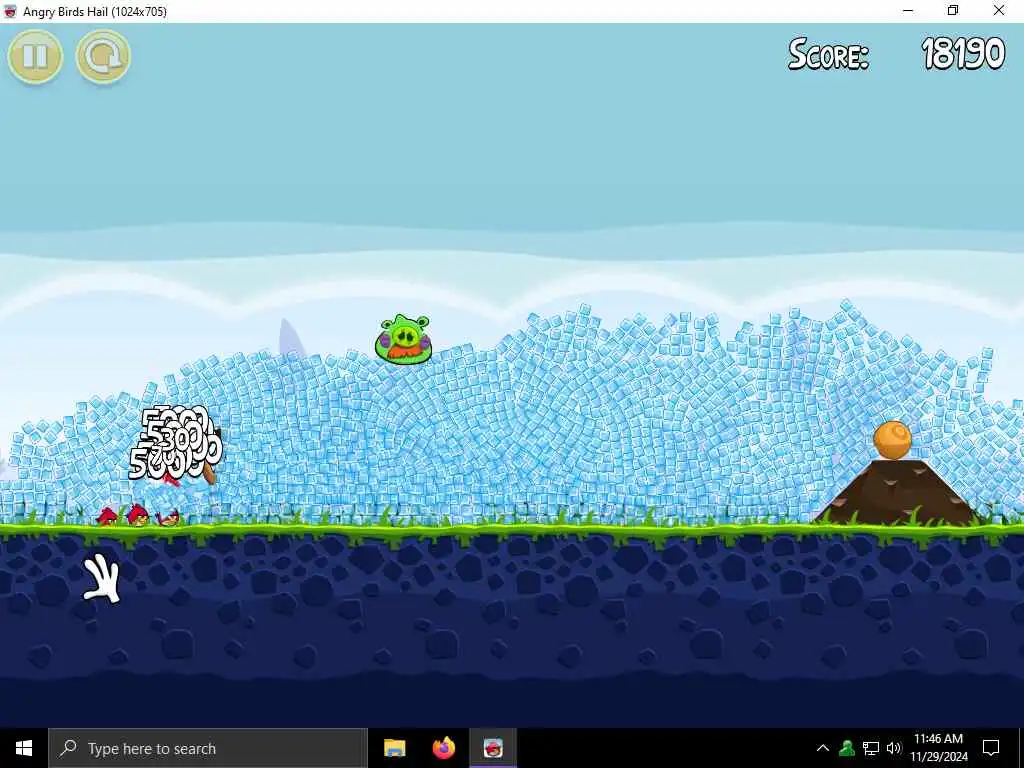1024x768 pixels.
Task: Minimize the Angry Birds Hail window
Action: pyautogui.click(x=908, y=11)
